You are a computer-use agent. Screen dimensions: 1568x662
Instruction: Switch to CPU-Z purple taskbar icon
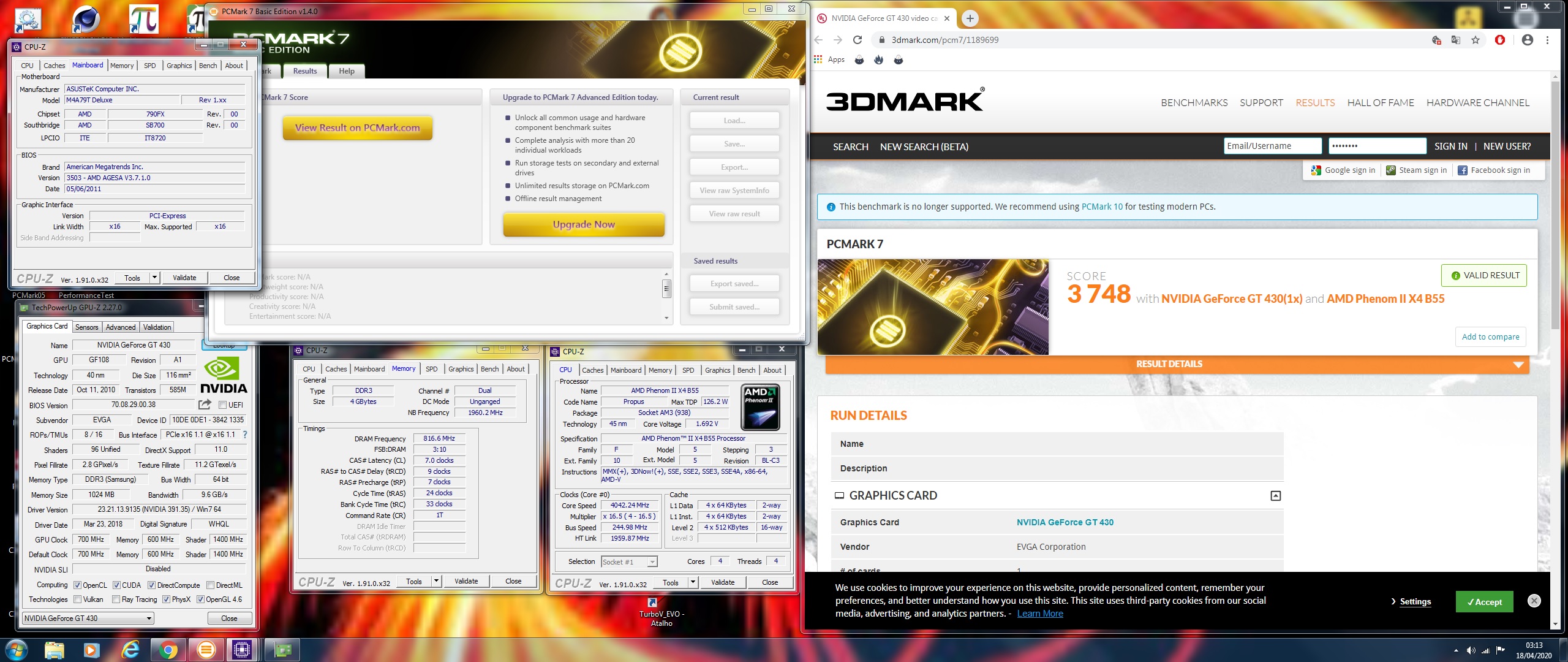tap(242, 650)
